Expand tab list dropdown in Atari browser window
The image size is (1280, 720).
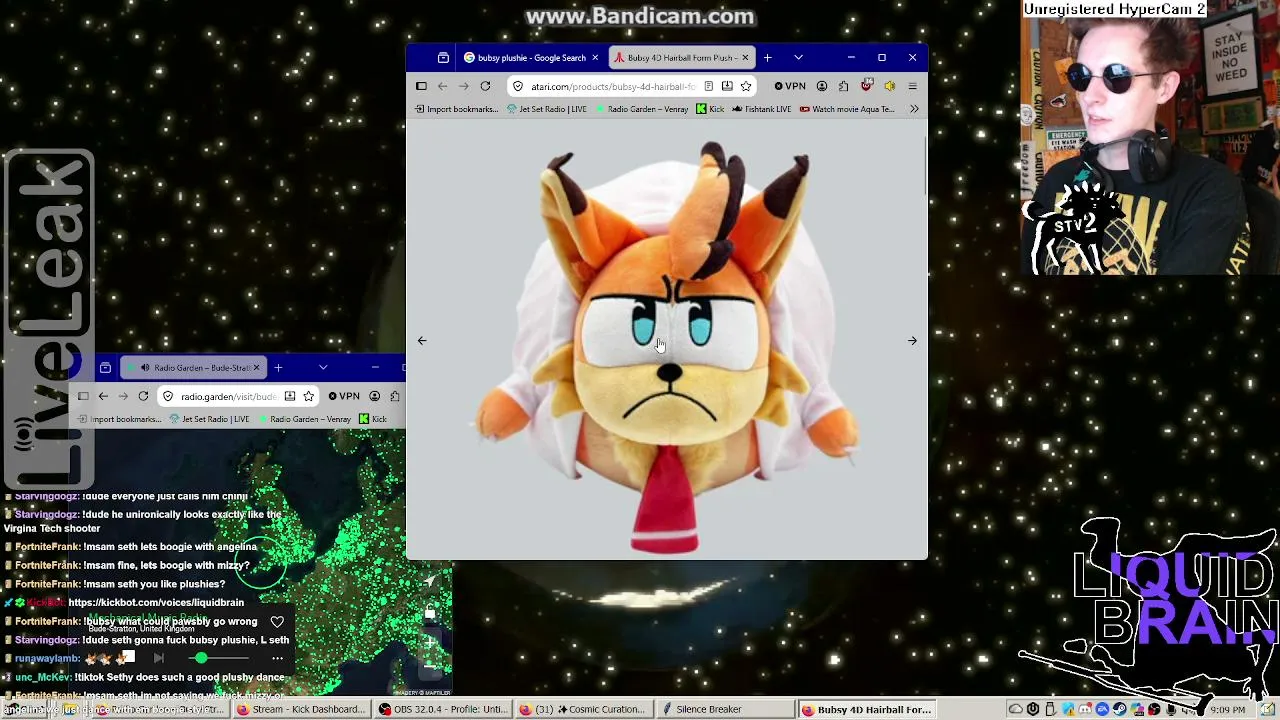tap(798, 58)
